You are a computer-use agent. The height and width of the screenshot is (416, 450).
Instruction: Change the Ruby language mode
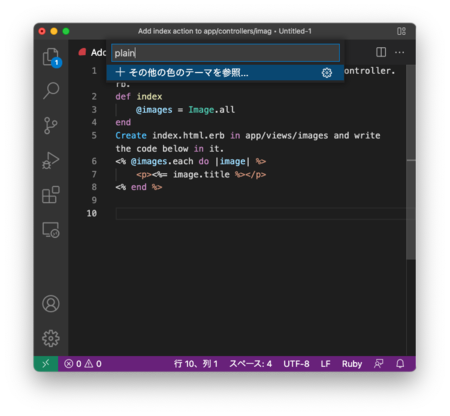tap(352, 364)
